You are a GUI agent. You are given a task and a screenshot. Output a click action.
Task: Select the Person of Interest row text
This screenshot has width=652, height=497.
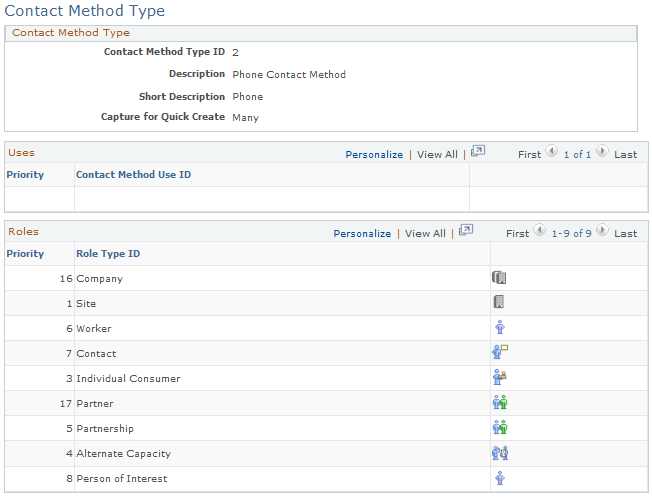tap(122, 479)
